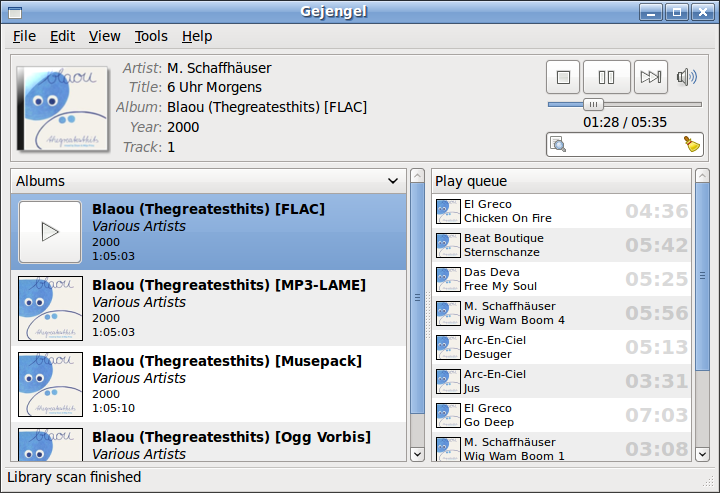The width and height of the screenshot is (720, 493).
Task: Open the volume speaker control
Action: tap(687, 77)
